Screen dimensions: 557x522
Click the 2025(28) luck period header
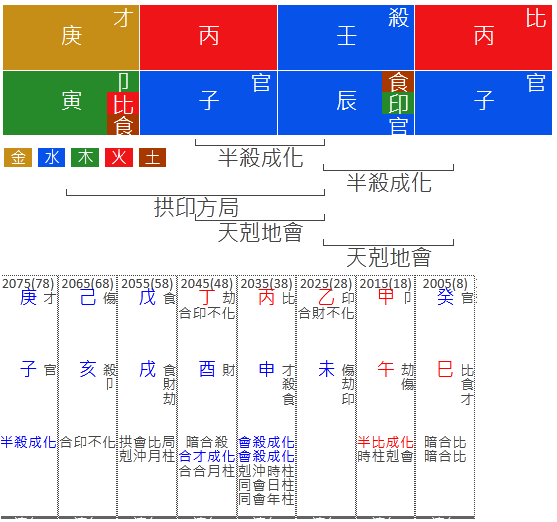tap(326, 284)
